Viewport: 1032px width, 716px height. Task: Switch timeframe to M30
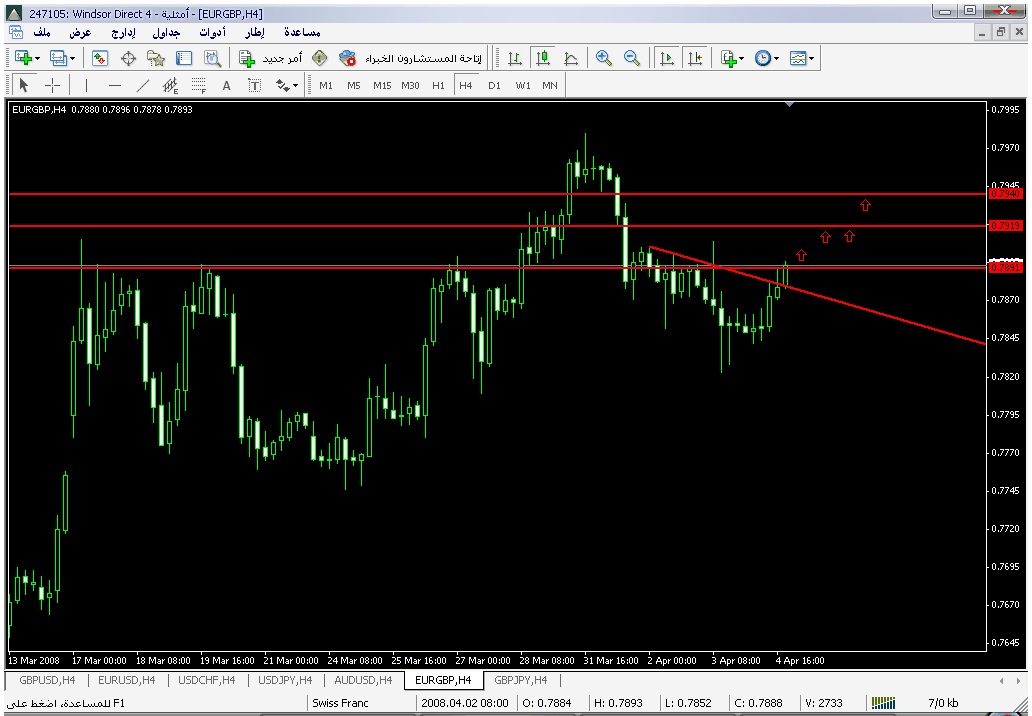(x=410, y=86)
